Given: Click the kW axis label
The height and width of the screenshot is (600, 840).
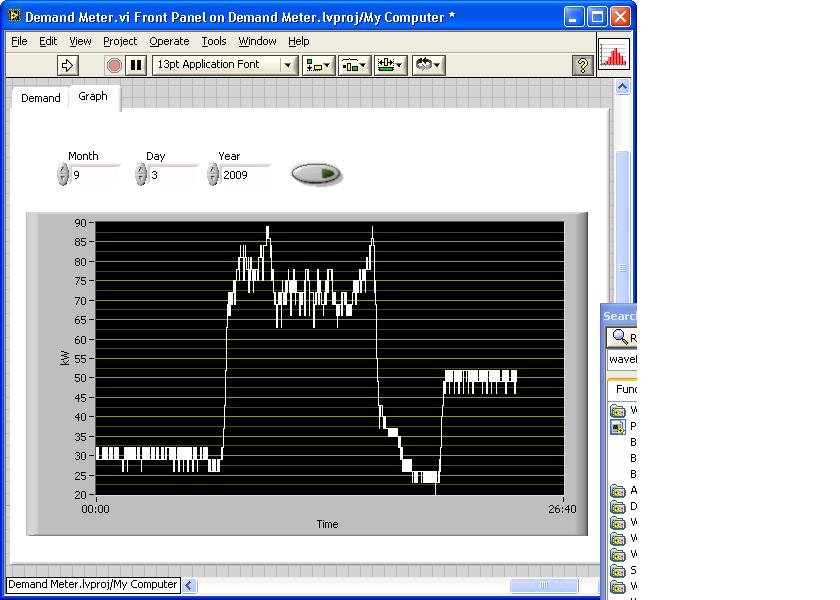Looking at the screenshot, I should tap(64, 358).
